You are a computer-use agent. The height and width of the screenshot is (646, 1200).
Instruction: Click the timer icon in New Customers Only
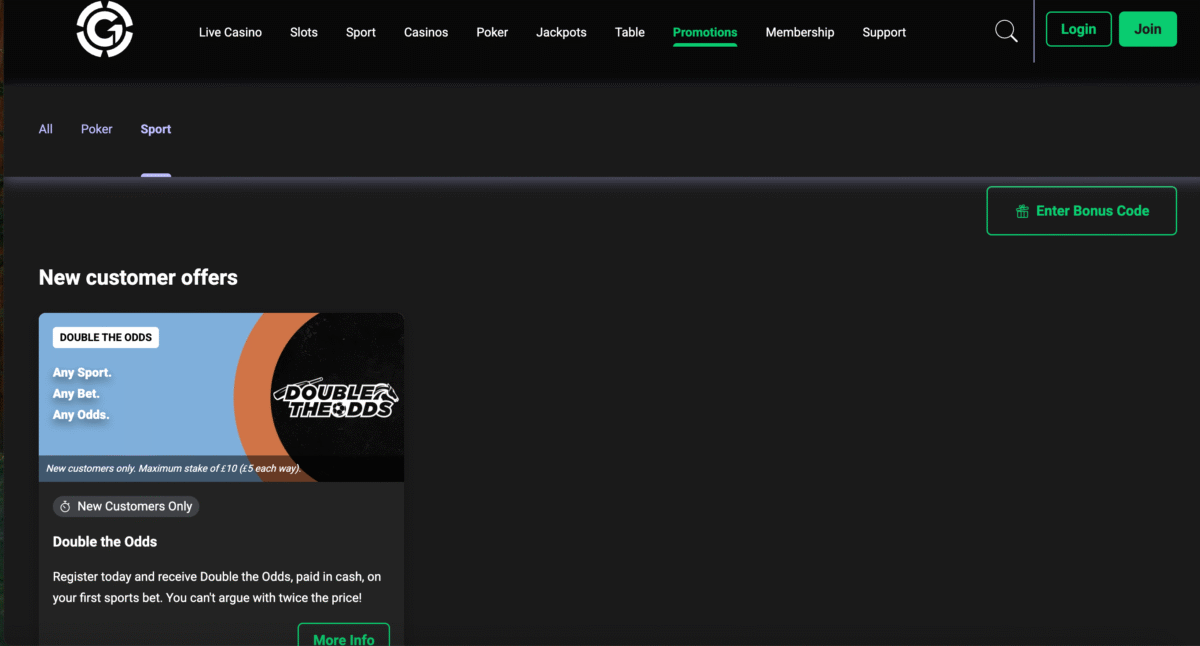click(x=65, y=507)
